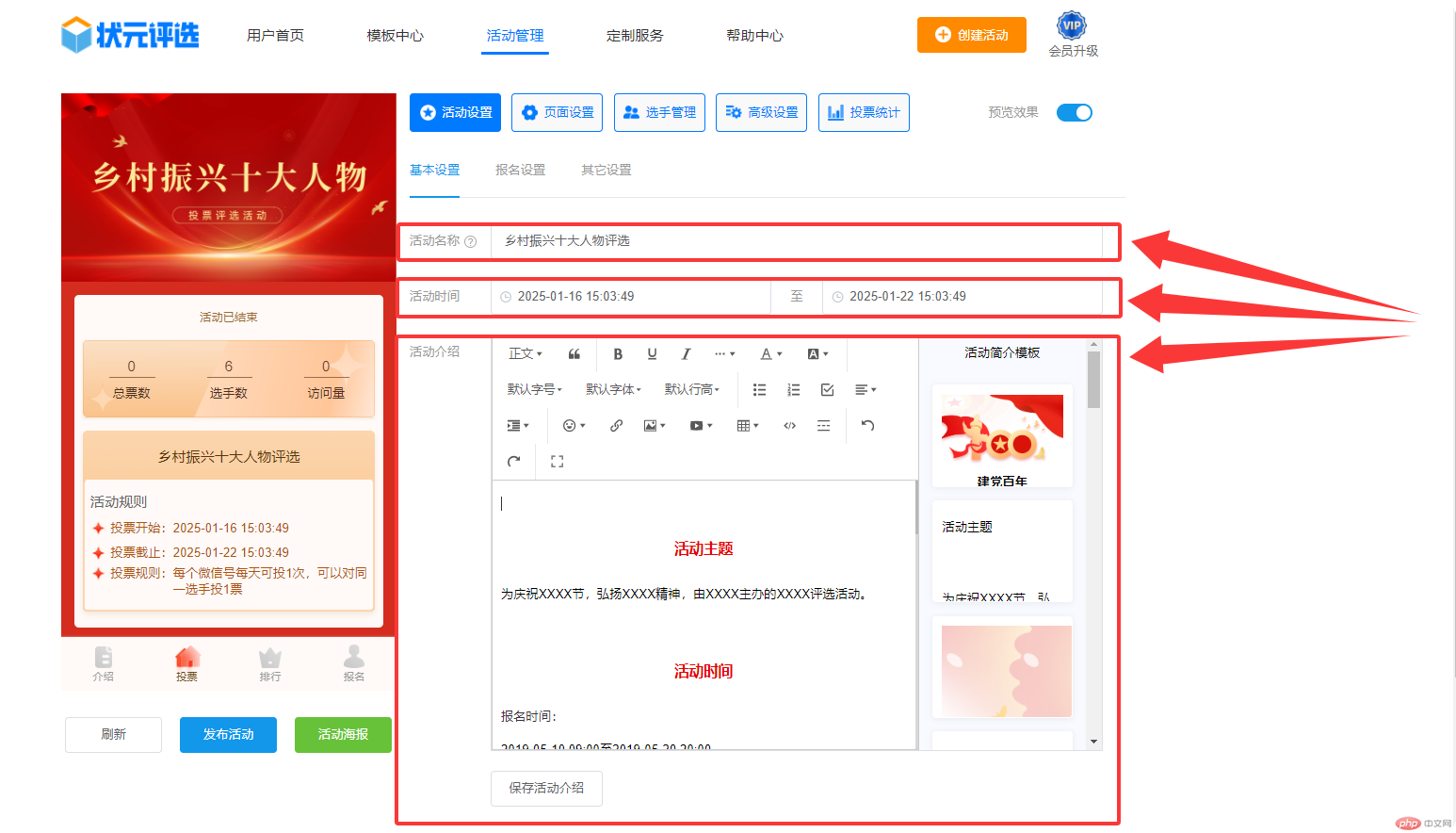Open the emoji dropdown

[574, 426]
